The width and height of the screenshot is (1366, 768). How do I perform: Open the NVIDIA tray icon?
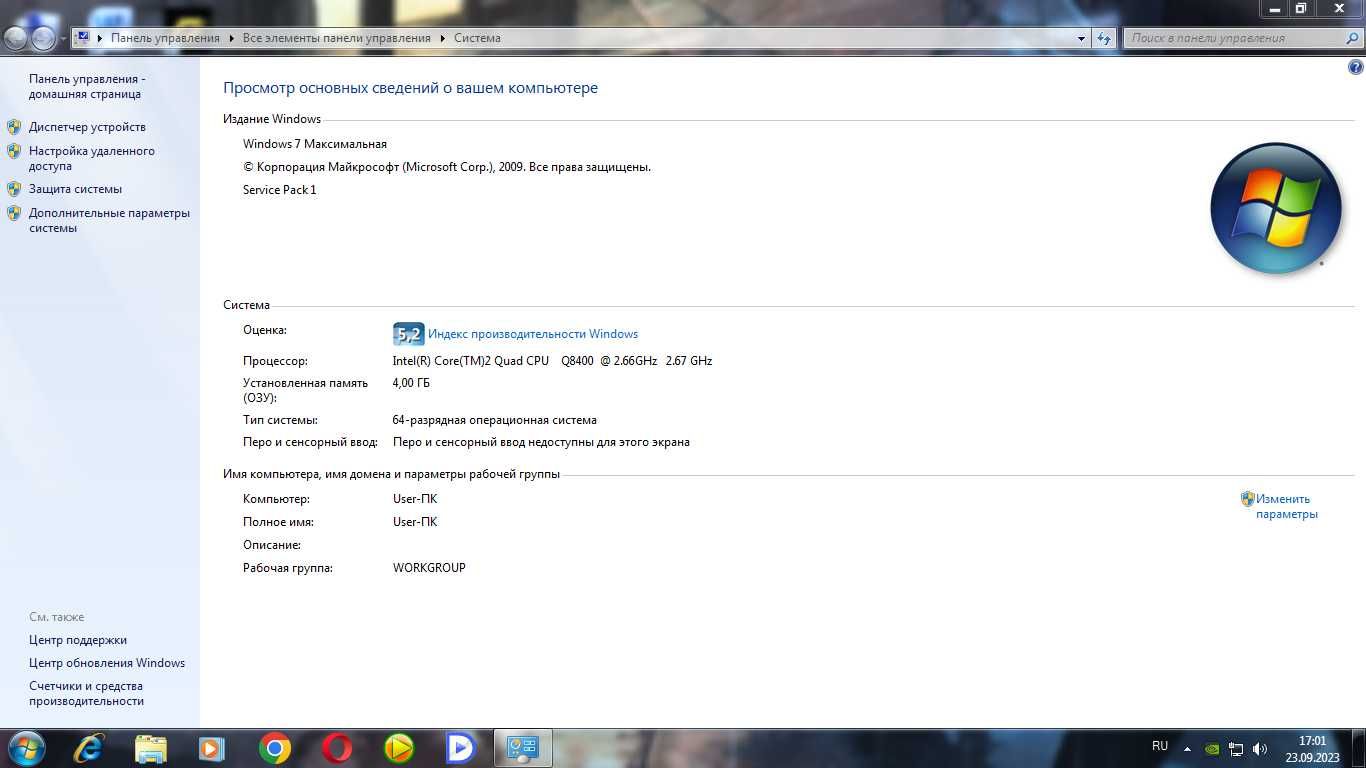click(1211, 748)
